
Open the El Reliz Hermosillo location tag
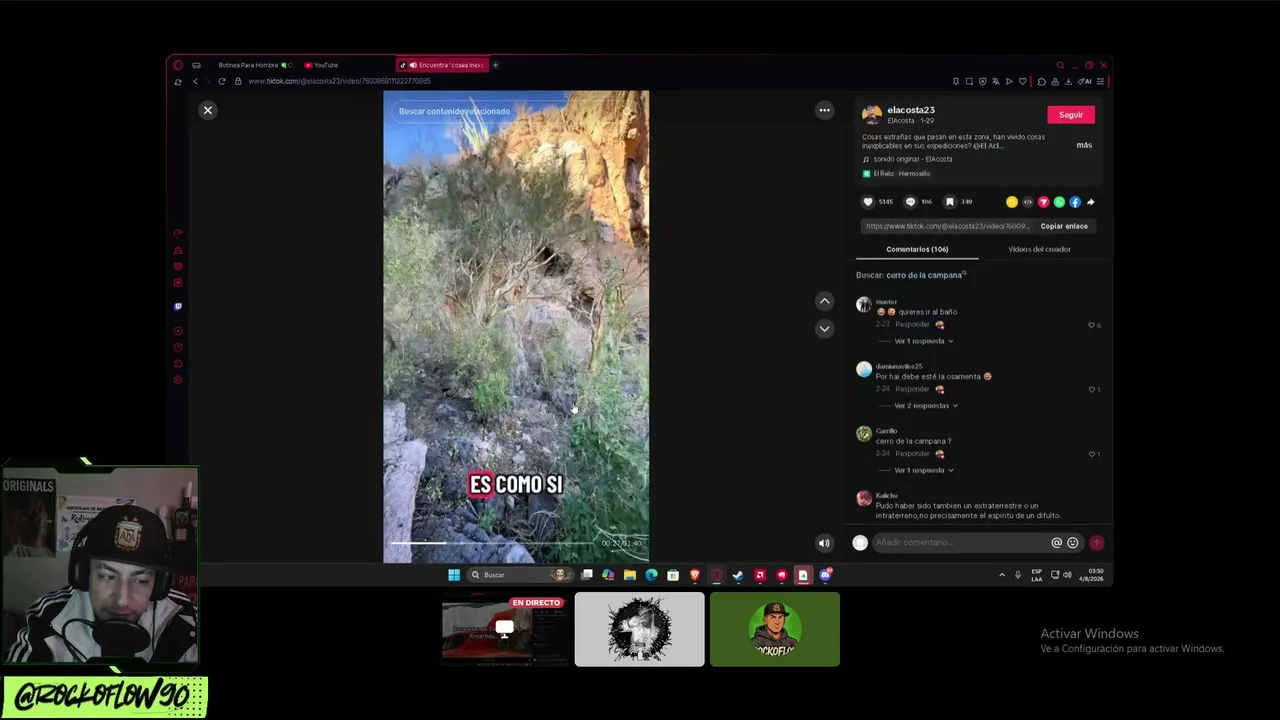(x=897, y=173)
